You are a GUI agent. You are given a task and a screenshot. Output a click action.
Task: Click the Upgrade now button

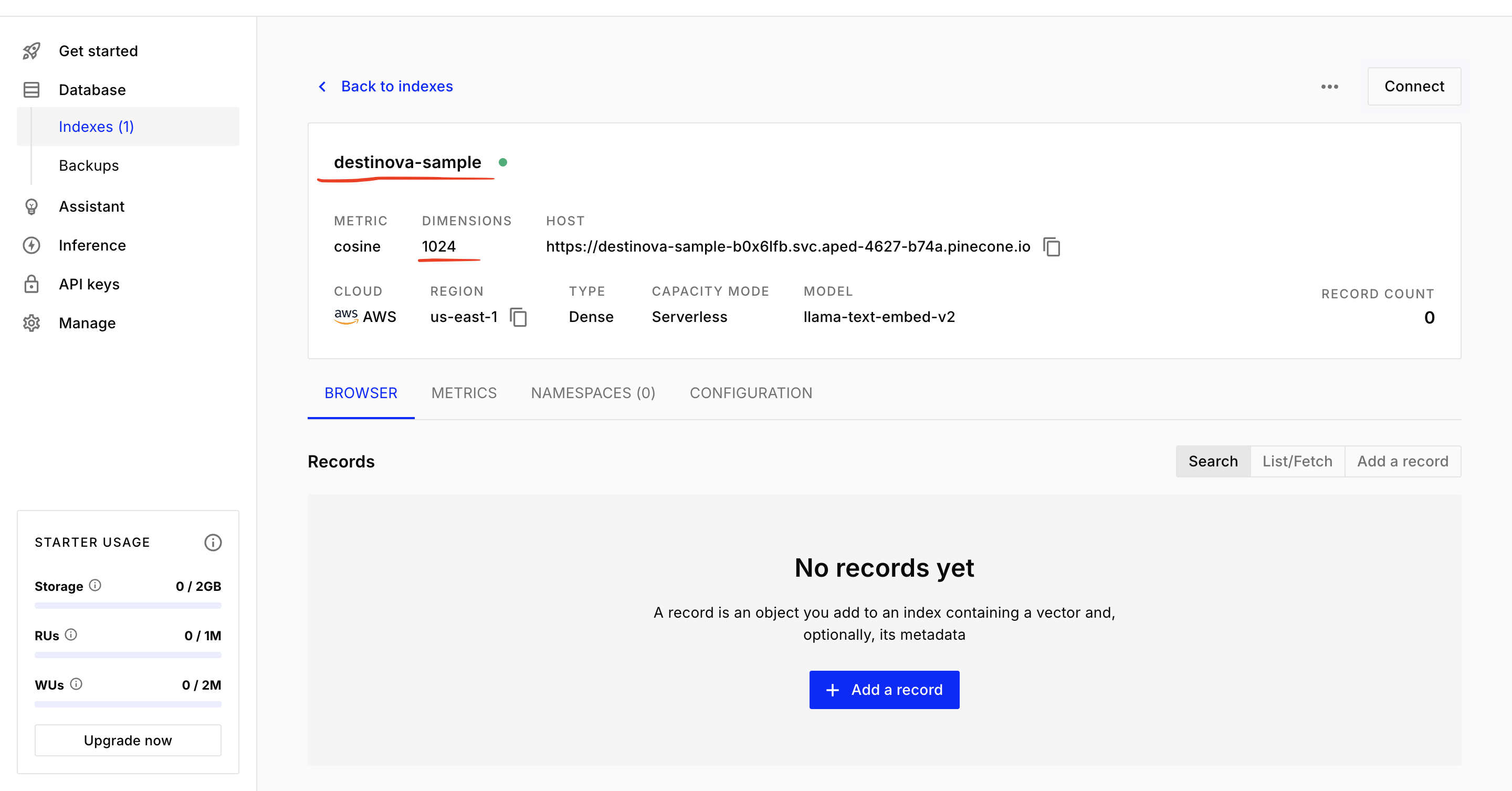click(x=128, y=741)
